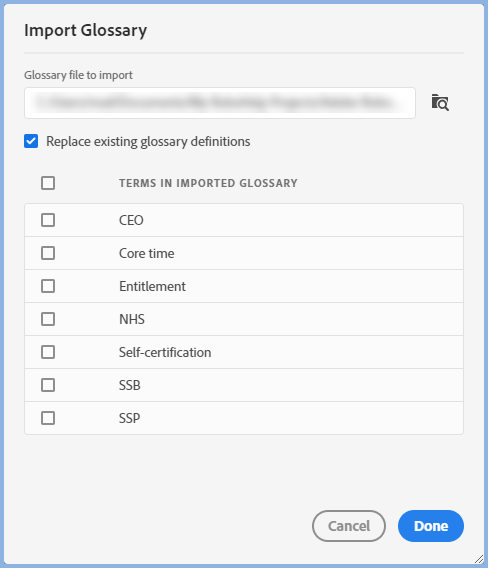Select the Core time checkbox

coord(48,253)
